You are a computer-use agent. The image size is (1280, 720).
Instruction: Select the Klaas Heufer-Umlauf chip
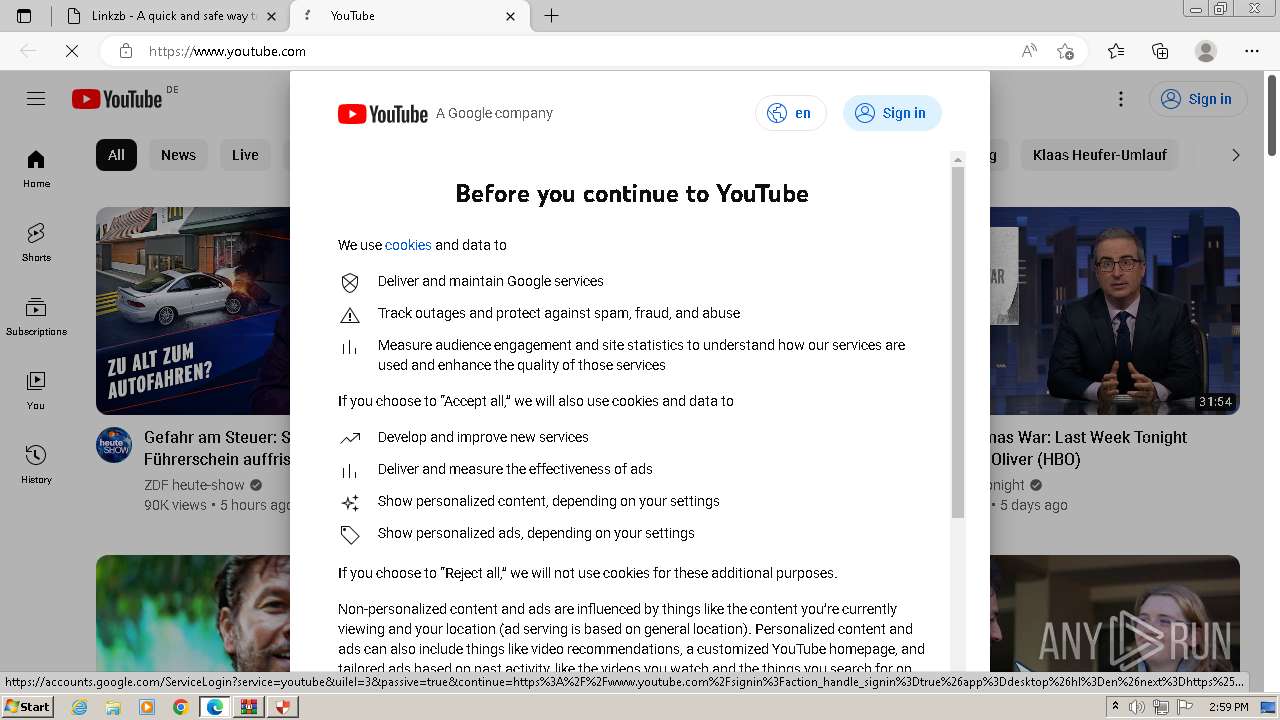[x=1100, y=155]
